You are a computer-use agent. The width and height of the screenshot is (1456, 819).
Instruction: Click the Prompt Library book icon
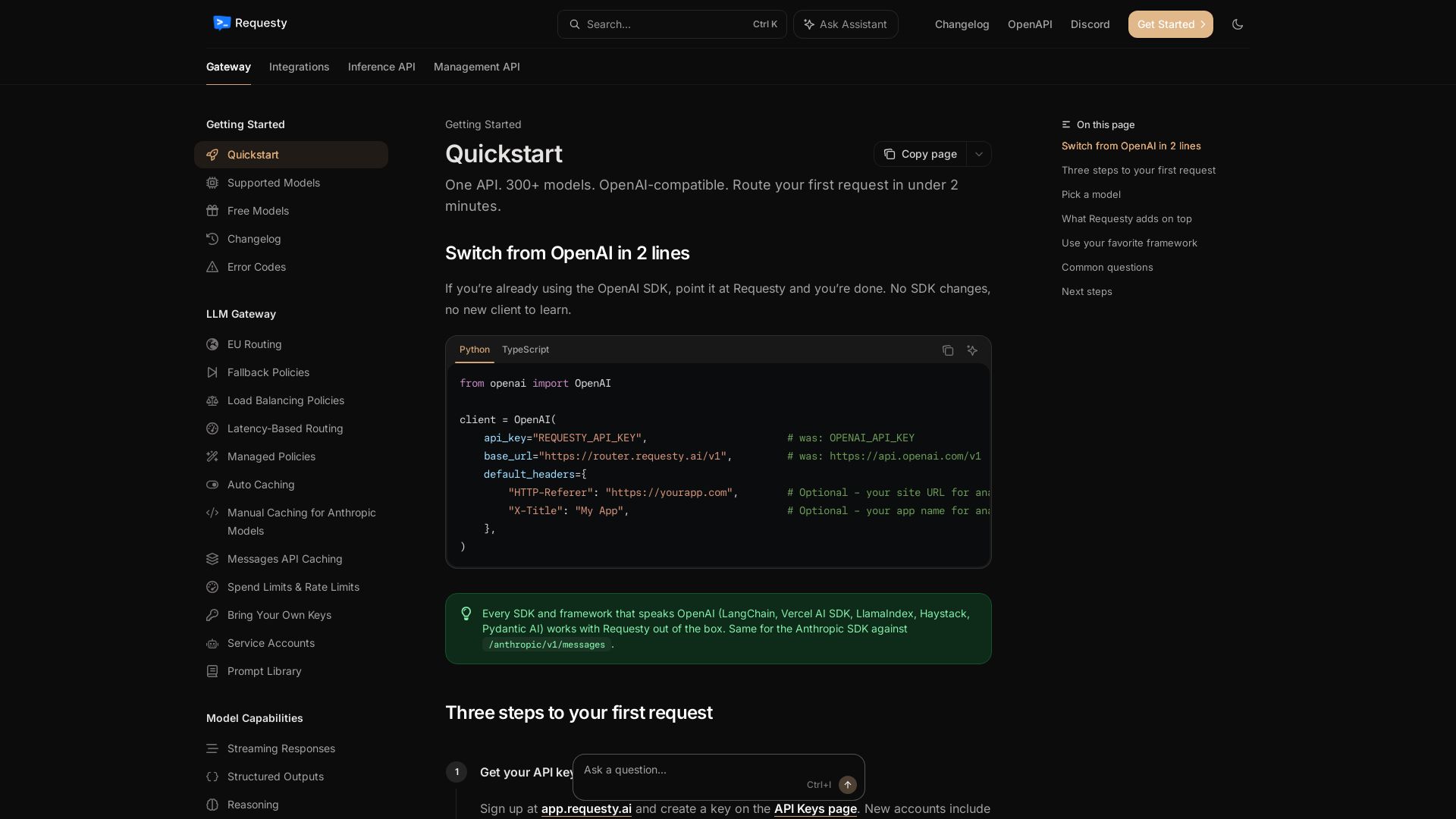212,671
